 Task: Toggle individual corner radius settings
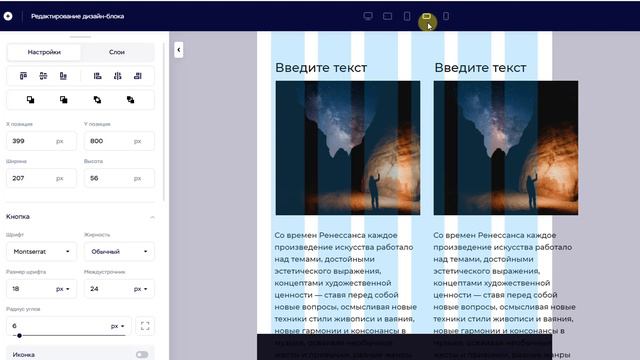pyautogui.click(x=145, y=326)
